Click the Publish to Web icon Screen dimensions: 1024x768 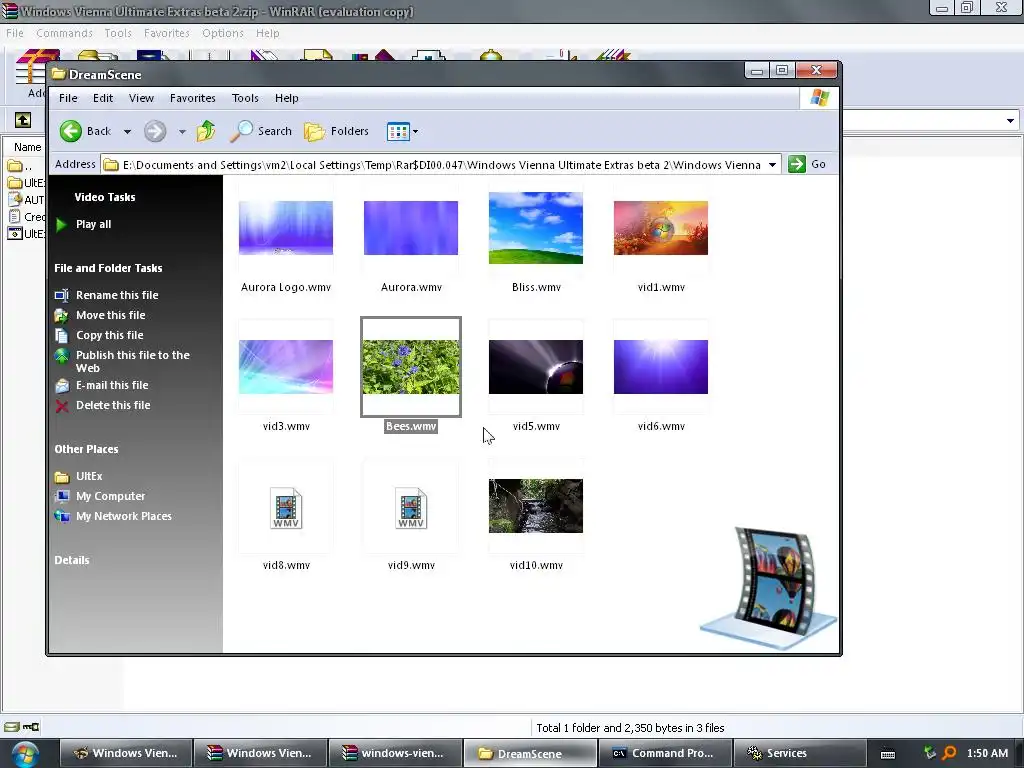(61, 356)
